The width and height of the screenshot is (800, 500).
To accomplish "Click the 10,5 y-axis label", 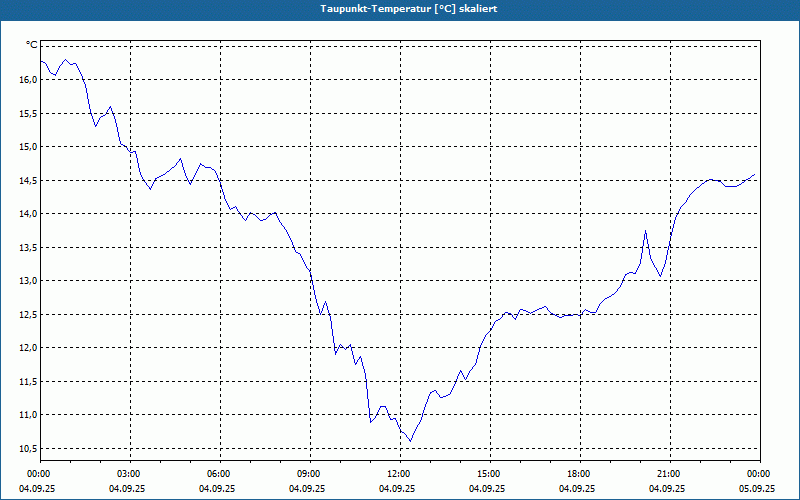I will point(29,448).
